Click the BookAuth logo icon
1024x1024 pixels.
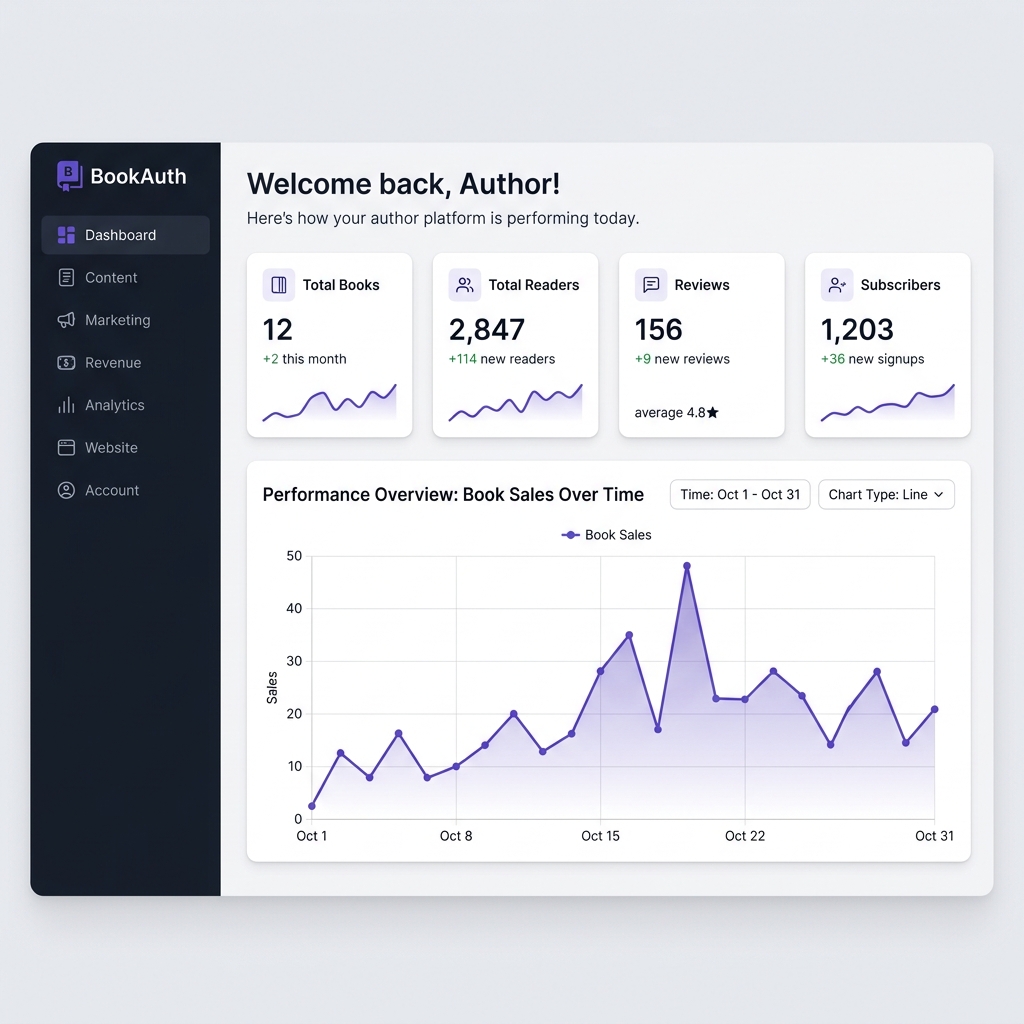point(69,176)
